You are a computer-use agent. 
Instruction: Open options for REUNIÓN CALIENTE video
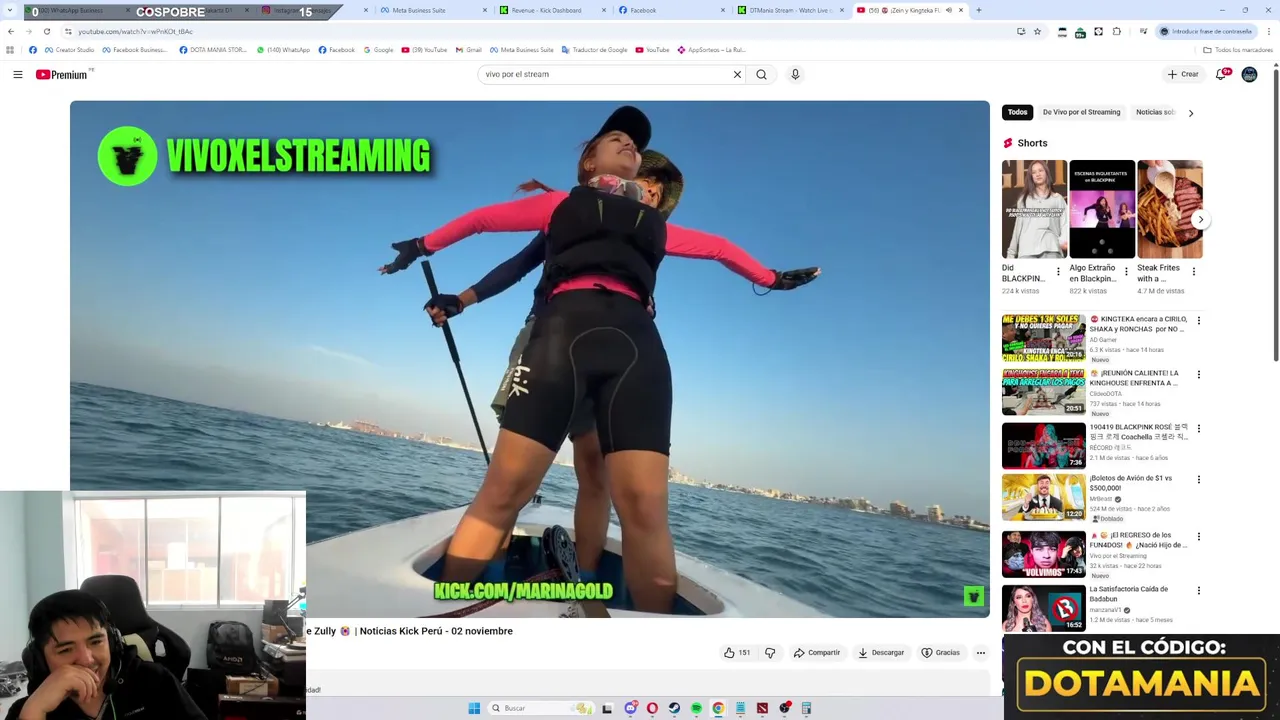click(1198, 375)
